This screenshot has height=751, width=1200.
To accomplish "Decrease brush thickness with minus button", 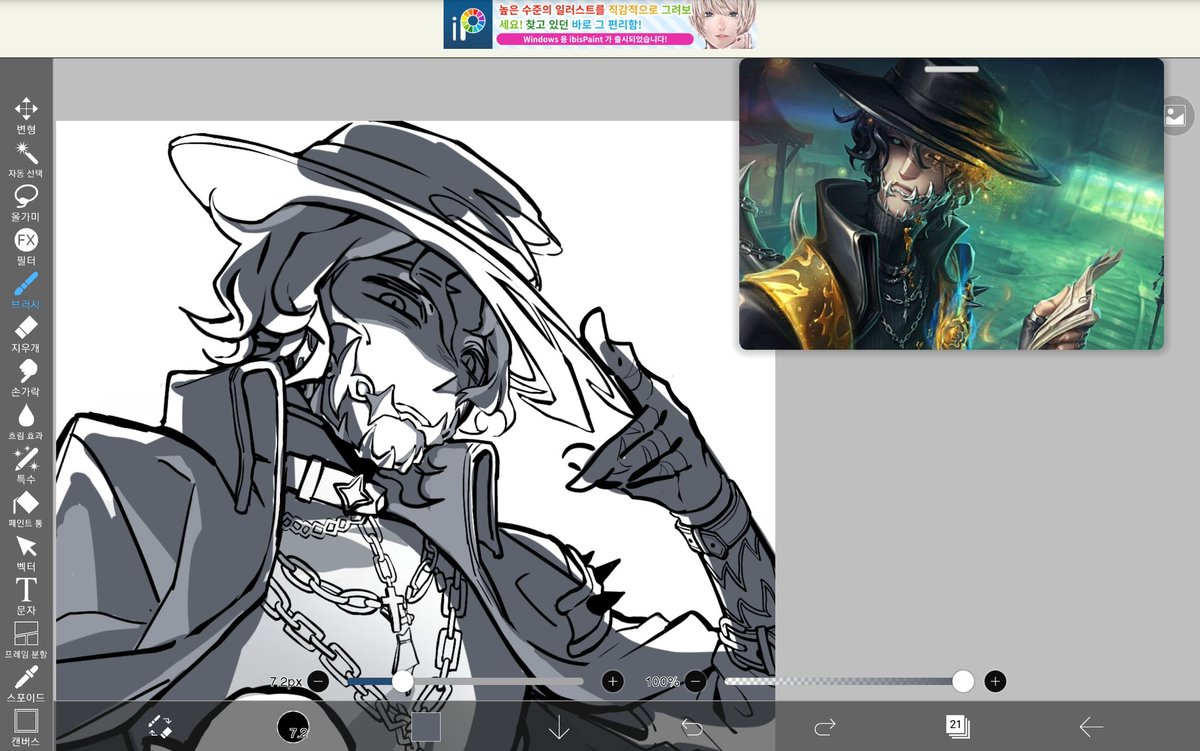I will (x=318, y=681).
